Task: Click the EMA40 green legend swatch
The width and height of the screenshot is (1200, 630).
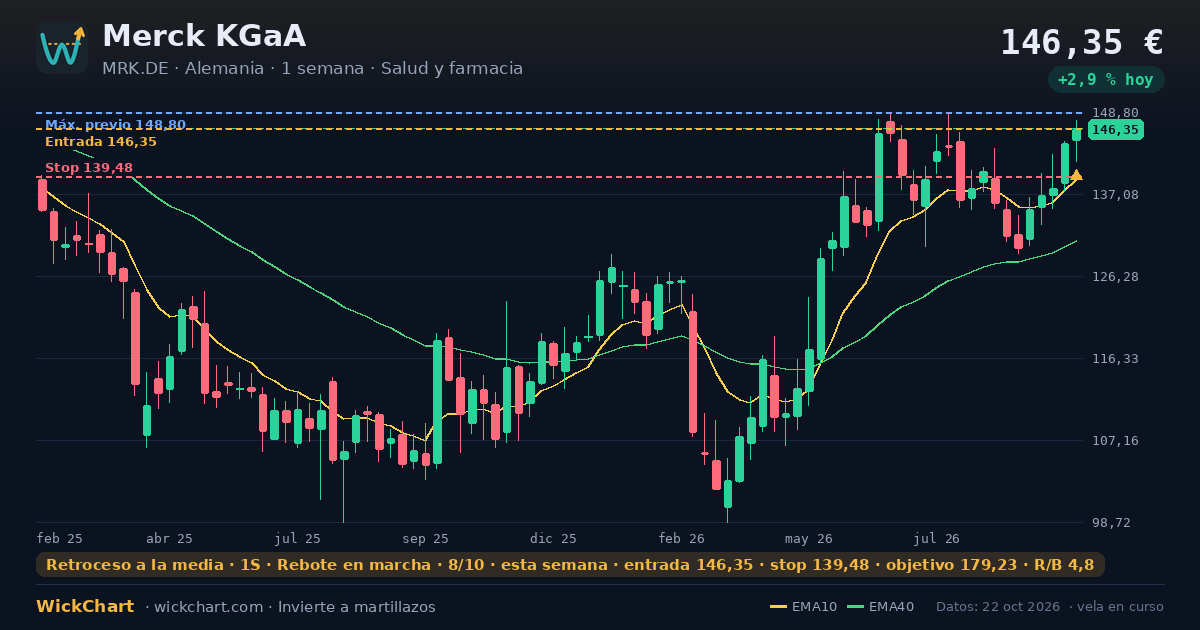Action: (x=855, y=607)
